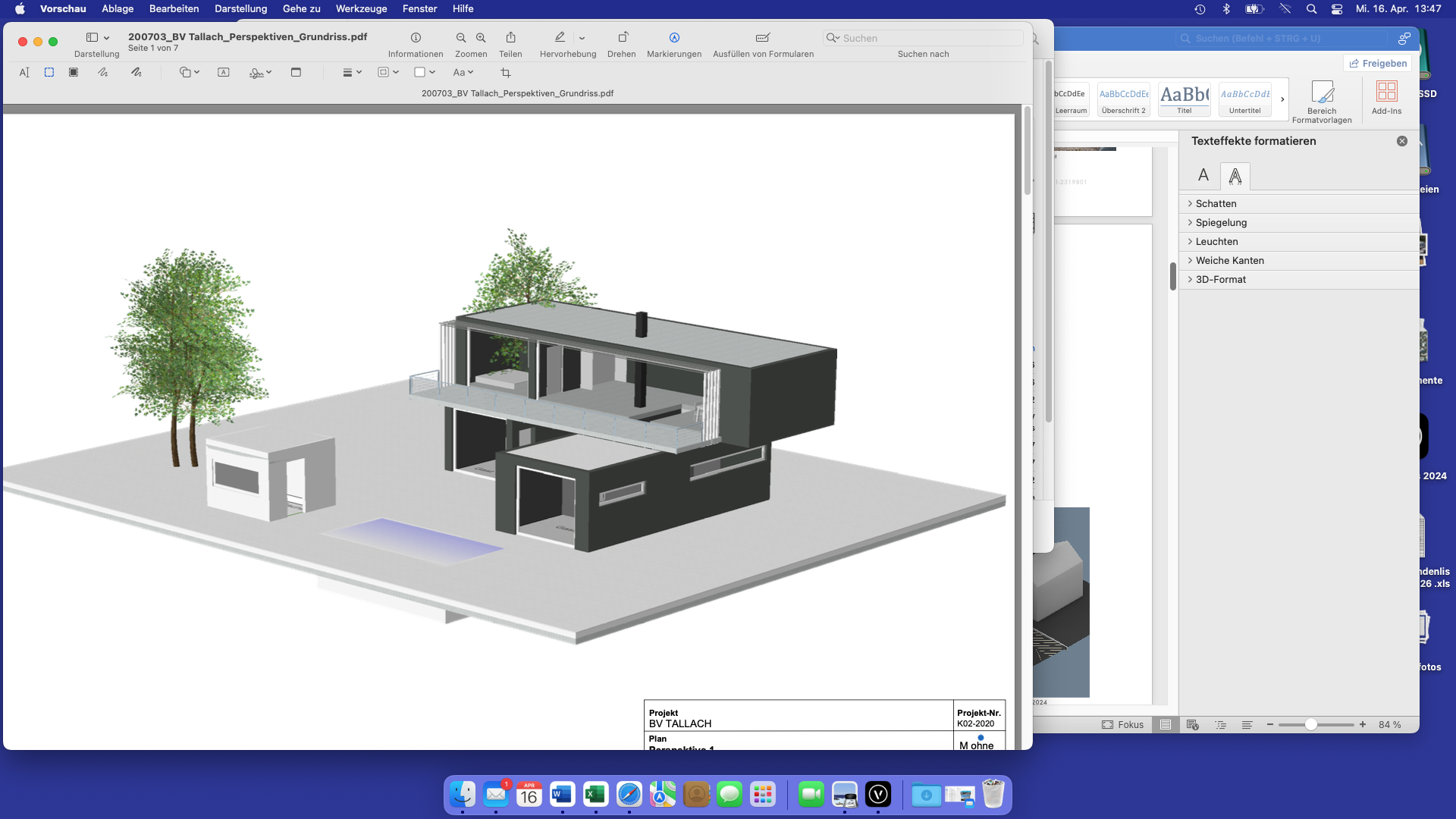Expand the 3D-Format section
This screenshot has height=819, width=1456.
pyautogui.click(x=1298, y=280)
